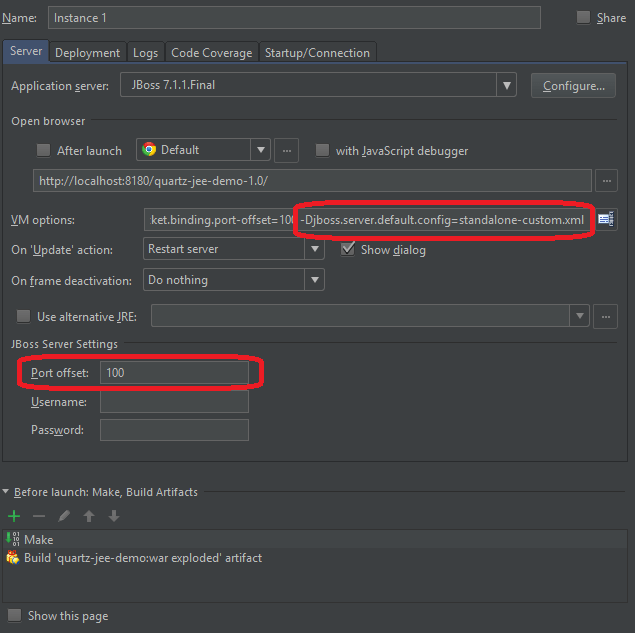Open the Code Coverage tab

tap(212, 53)
